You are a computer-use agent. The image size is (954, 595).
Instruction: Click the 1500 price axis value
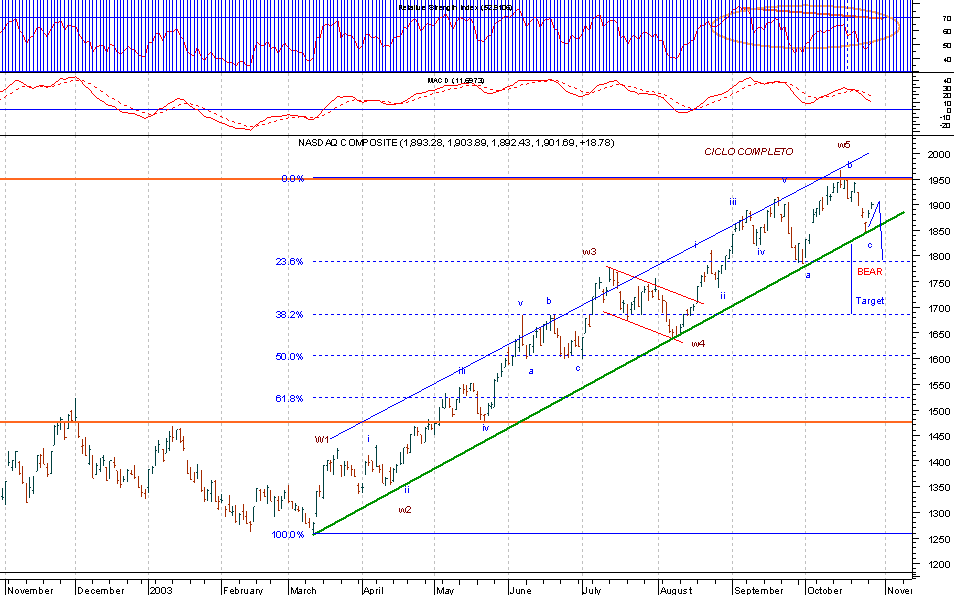tap(940, 411)
